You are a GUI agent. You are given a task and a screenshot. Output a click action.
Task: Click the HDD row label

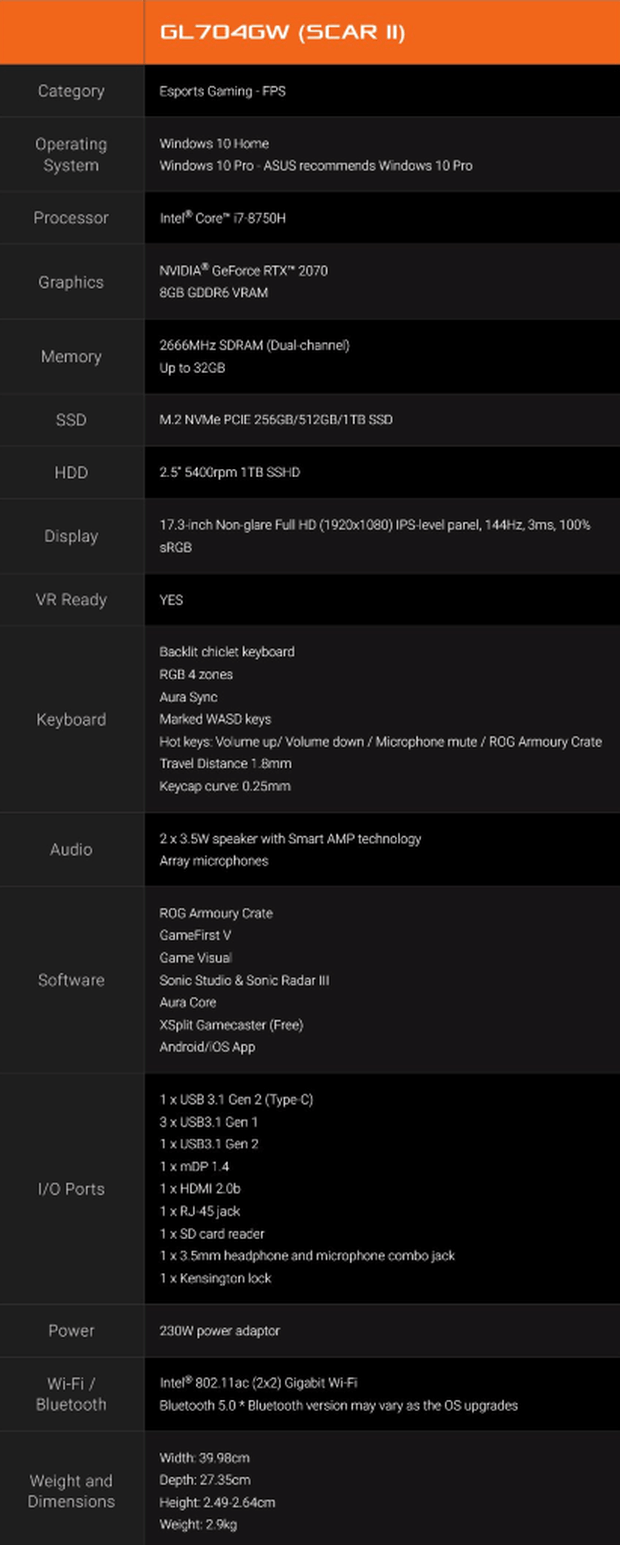71,472
